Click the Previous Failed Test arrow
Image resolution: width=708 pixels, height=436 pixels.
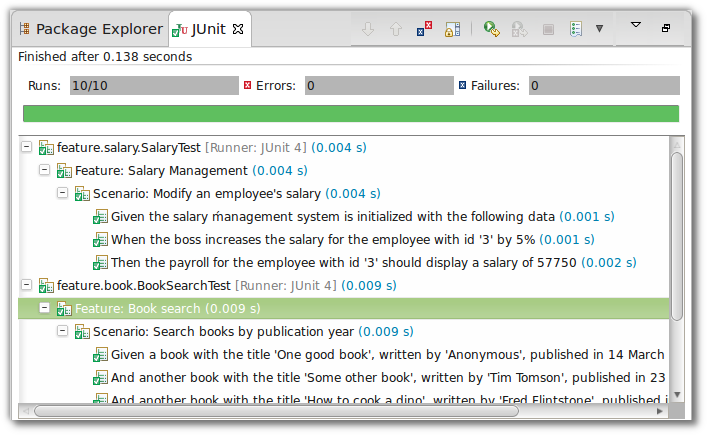[x=395, y=29]
